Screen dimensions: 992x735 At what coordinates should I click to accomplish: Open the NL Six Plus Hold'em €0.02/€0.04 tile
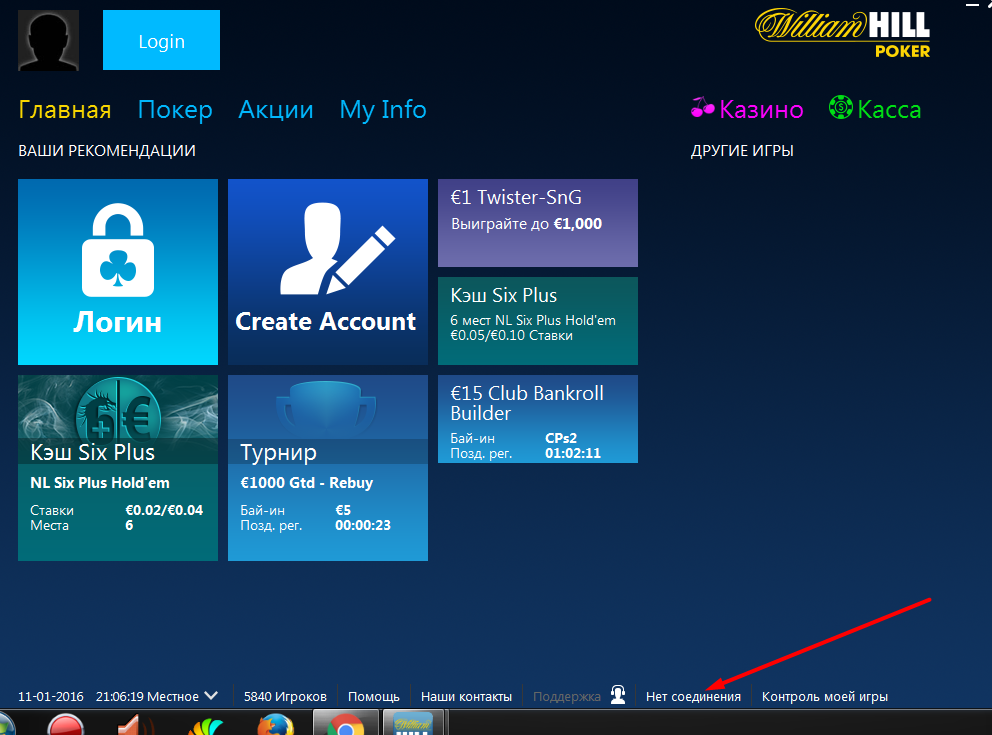(x=118, y=468)
